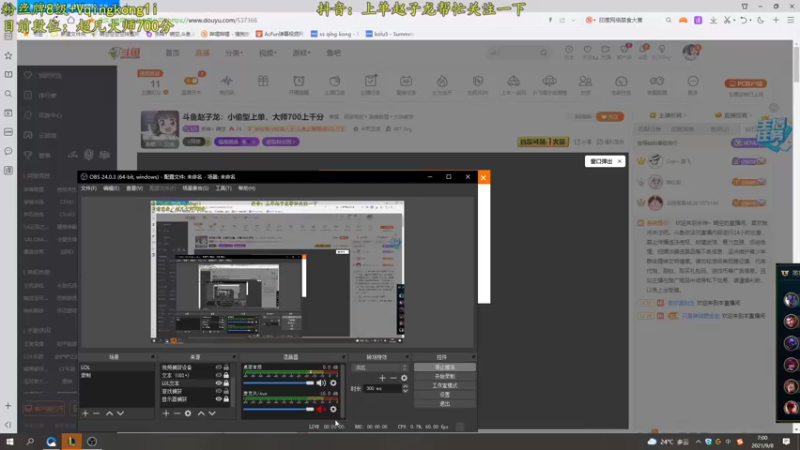Remove the source with the minus icon in the sources panel
The height and width of the screenshot is (450, 800).
tap(177, 413)
